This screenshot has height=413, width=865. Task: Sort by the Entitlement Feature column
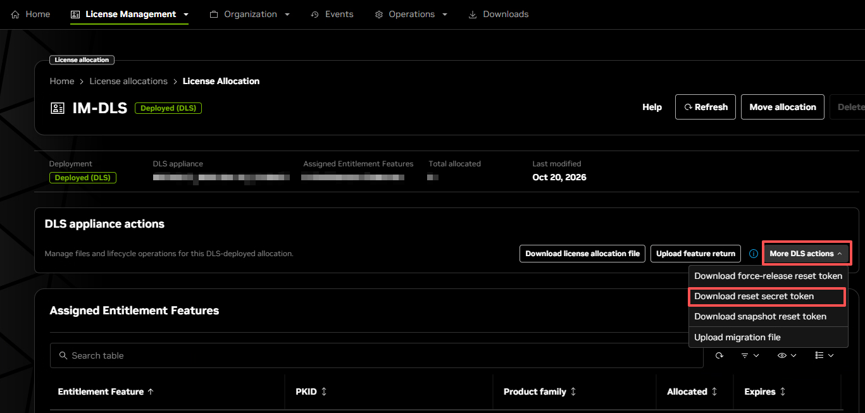tap(106, 391)
